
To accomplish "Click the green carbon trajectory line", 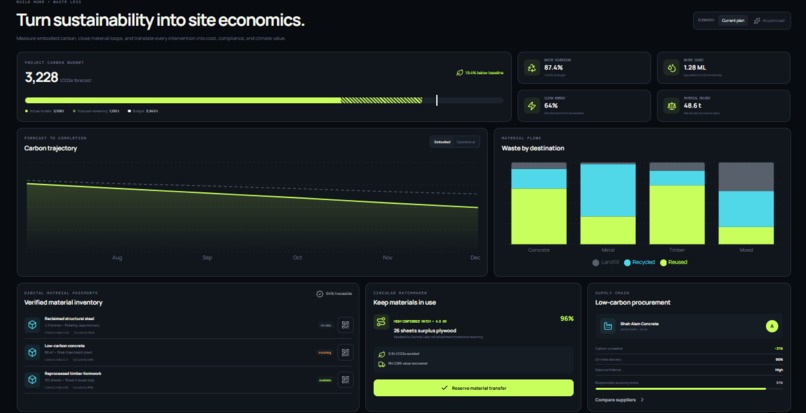I will pos(252,195).
